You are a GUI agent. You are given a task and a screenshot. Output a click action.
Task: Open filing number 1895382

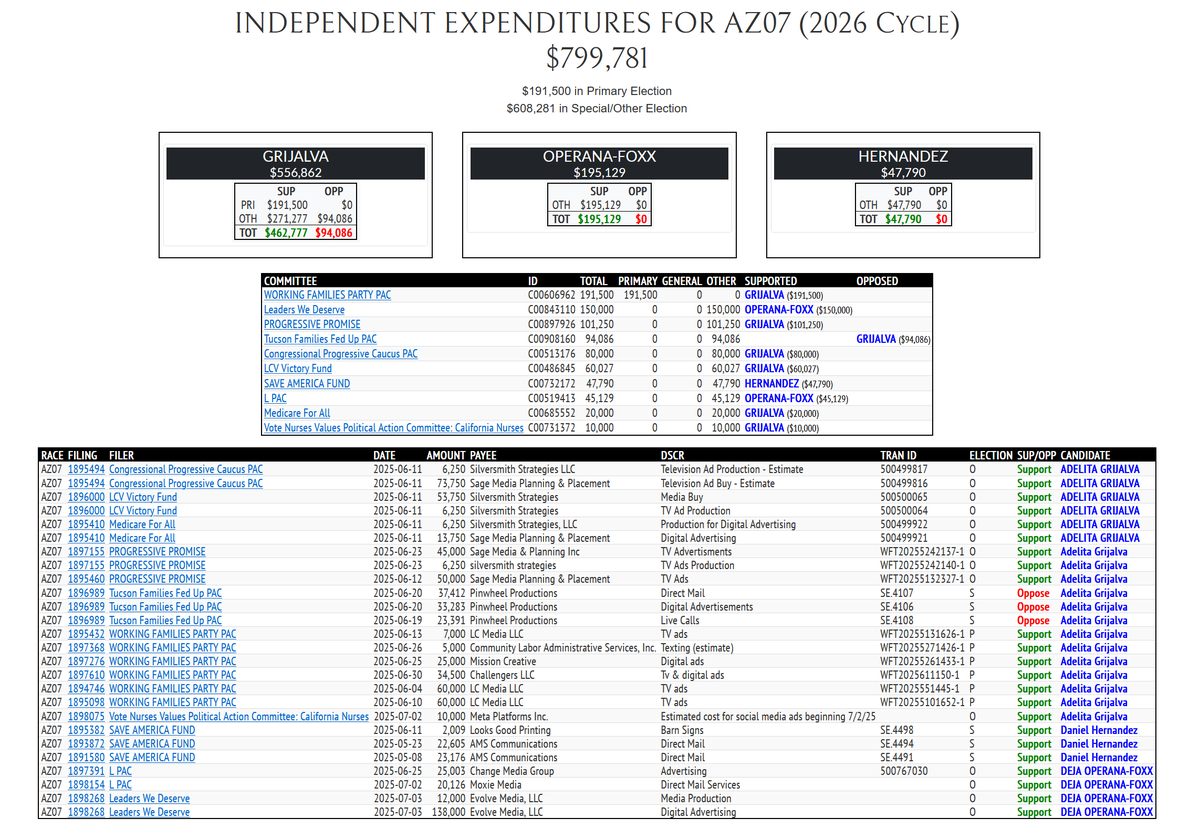[85, 731]
